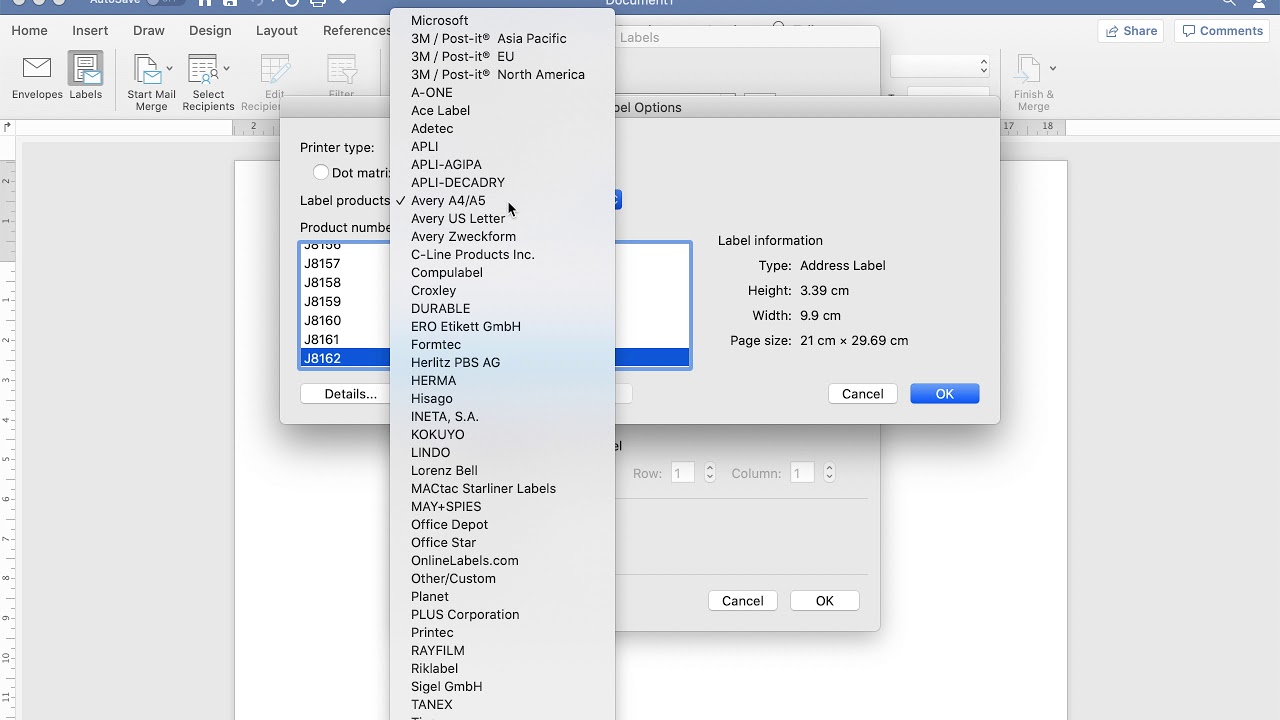
Task: Open the ribbon combo box beside Finish & Merge
Action: pos(940,66)
